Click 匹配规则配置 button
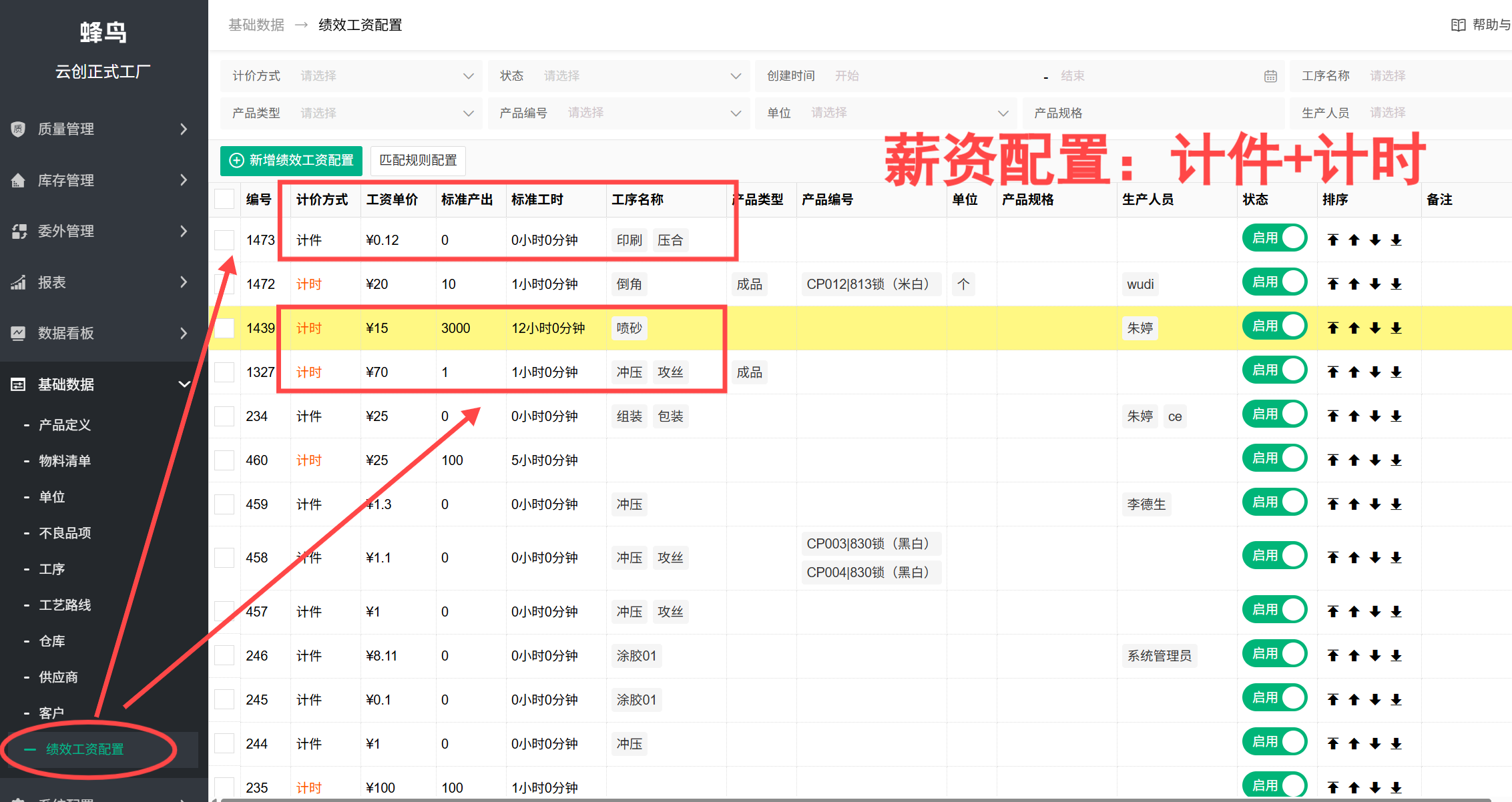Screen dimensions: 1512x802 coord(418,160)
